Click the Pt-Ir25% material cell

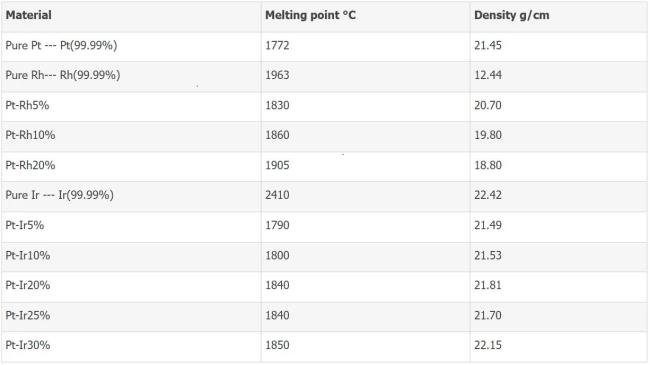tap(131, 316)
